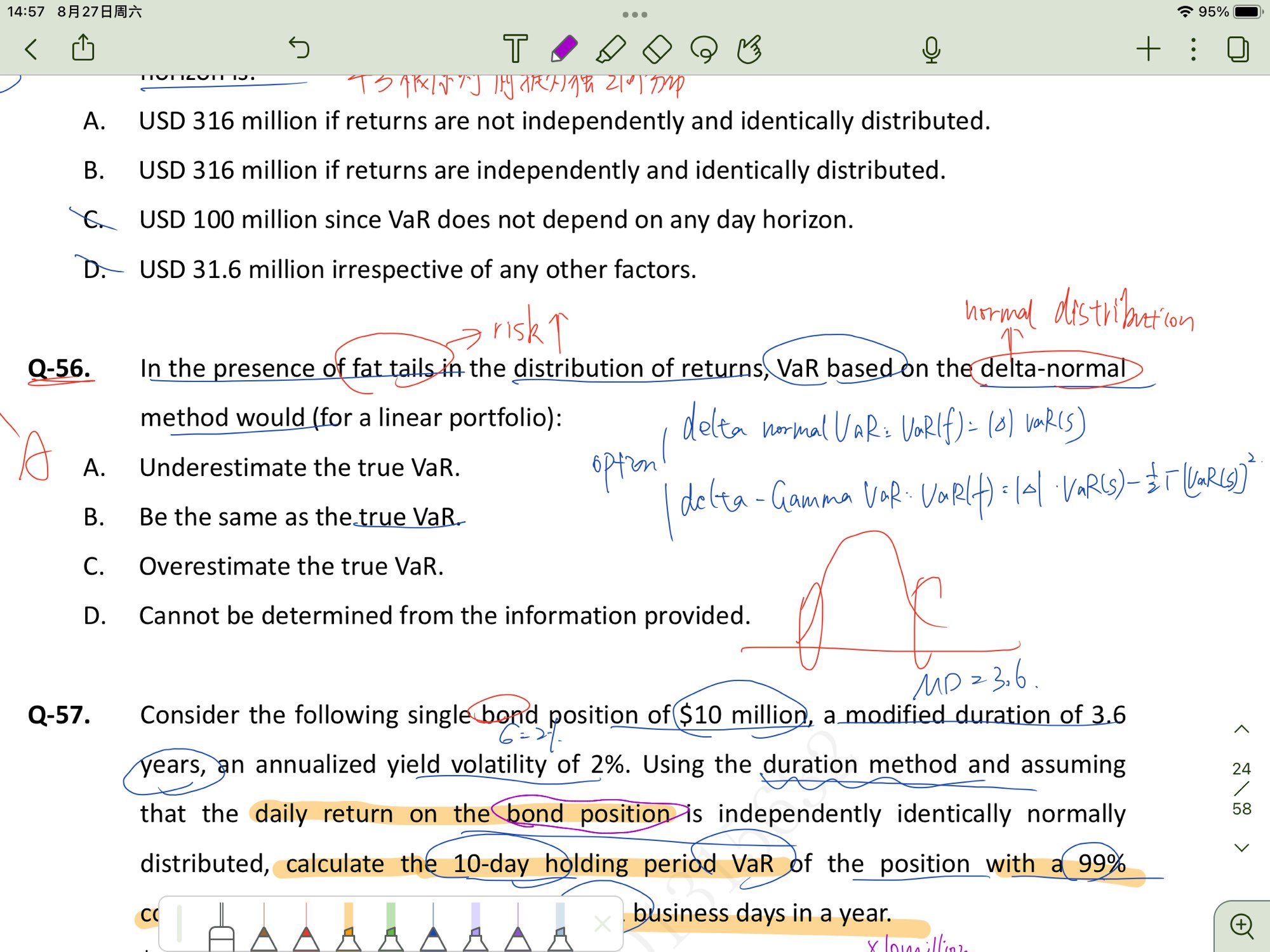Image resolution: width=1270 pixels, height=952 pixels.
Task: Select the Lasso selection tool
Action: point(704,49)
